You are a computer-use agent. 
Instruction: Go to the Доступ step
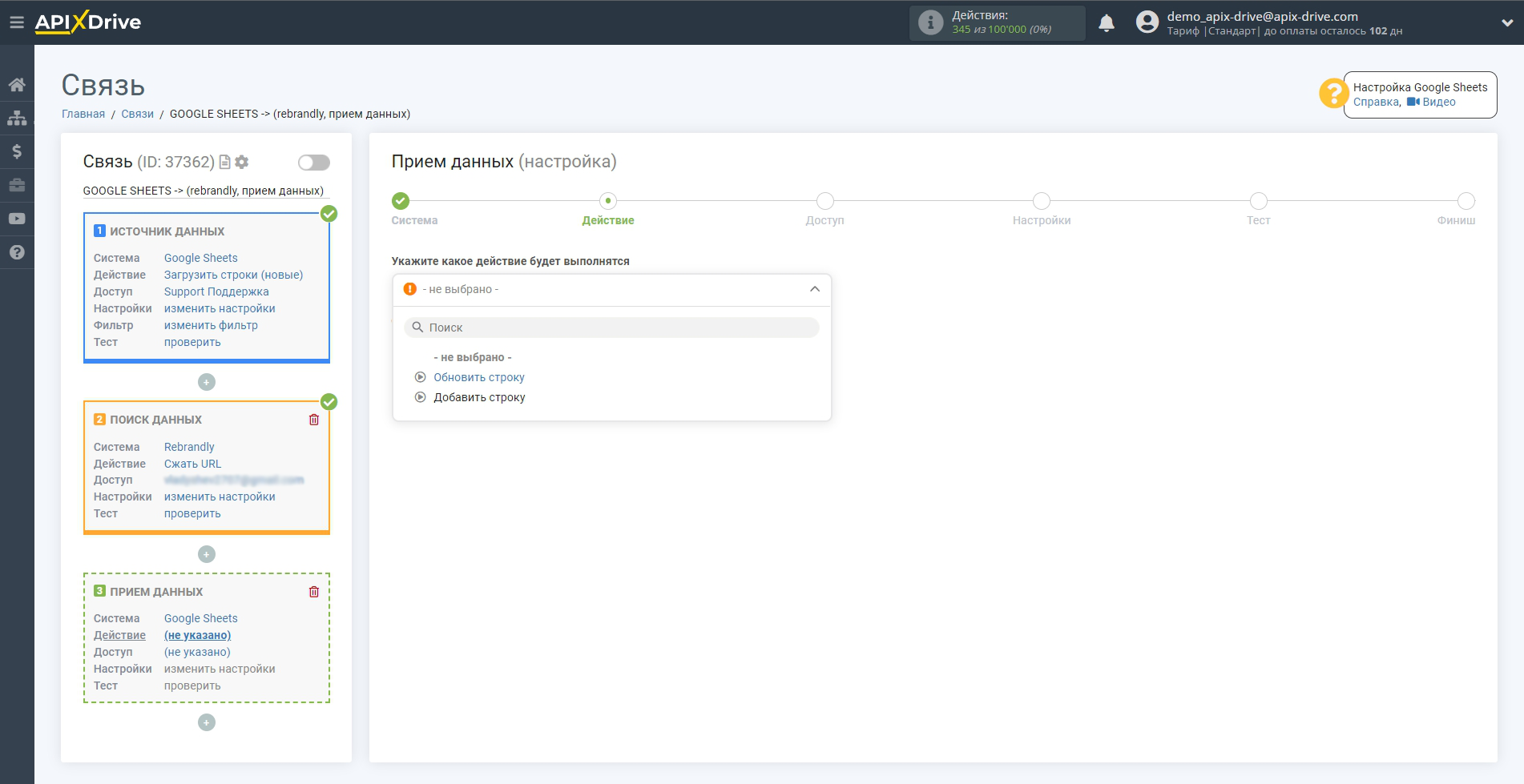pos(825,201)
